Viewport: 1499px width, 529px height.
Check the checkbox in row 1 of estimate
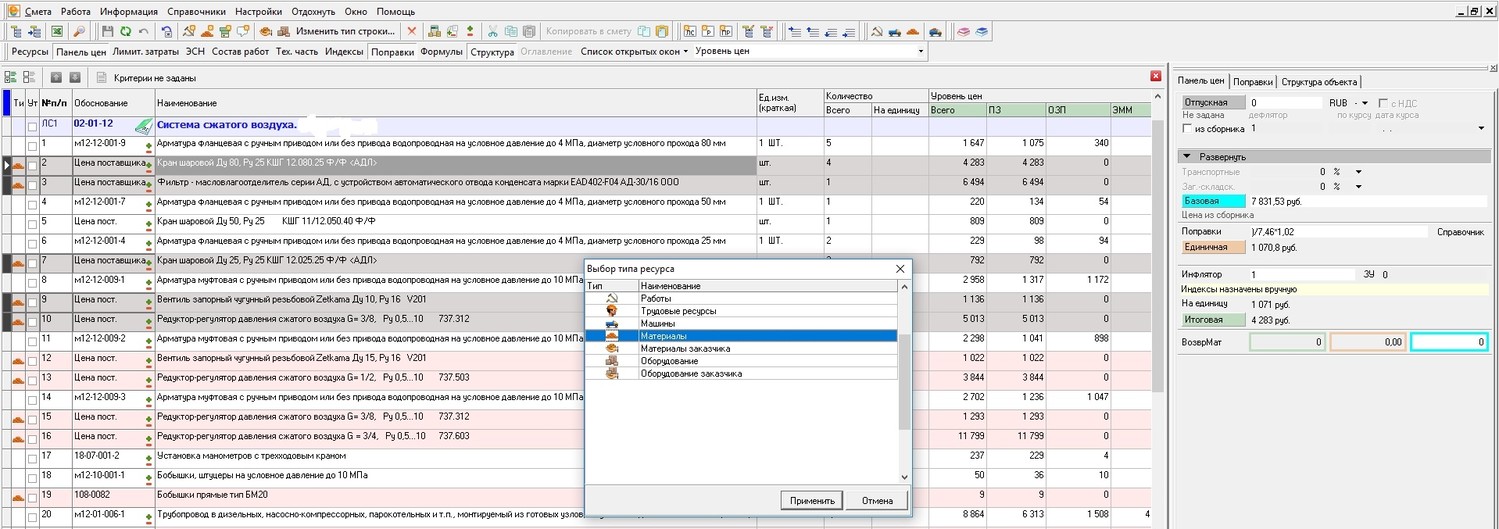[x=33, y=144]
